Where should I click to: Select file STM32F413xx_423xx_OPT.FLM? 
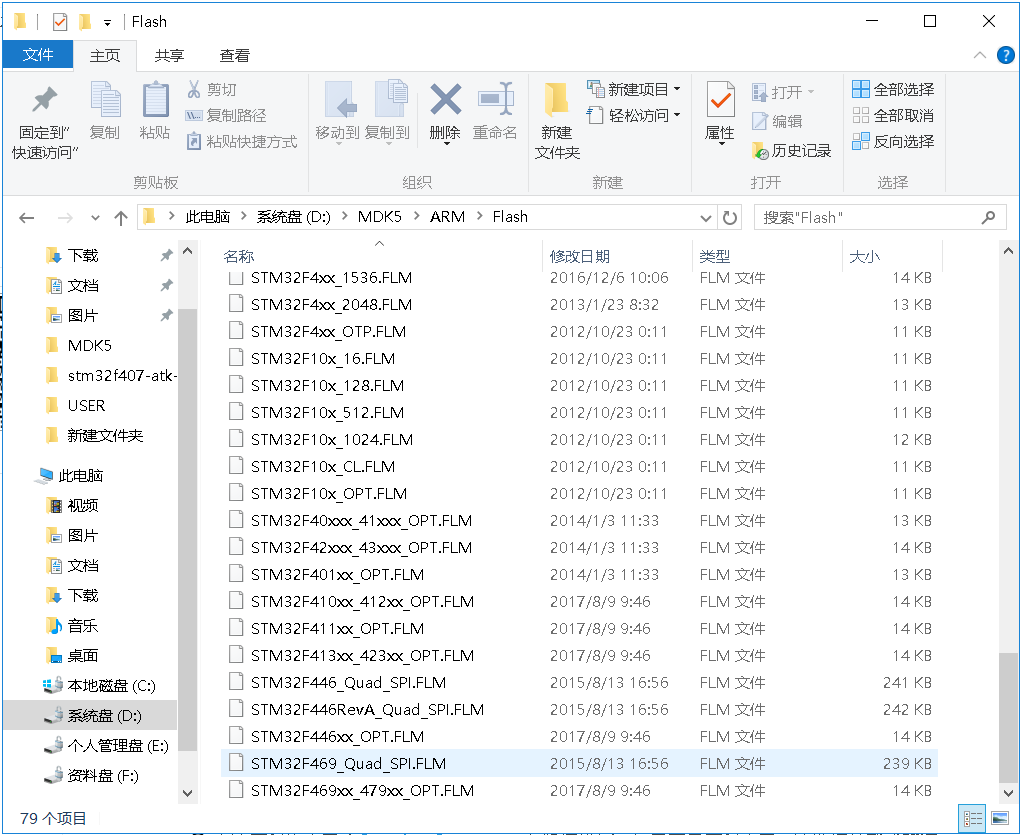[579, 656]
